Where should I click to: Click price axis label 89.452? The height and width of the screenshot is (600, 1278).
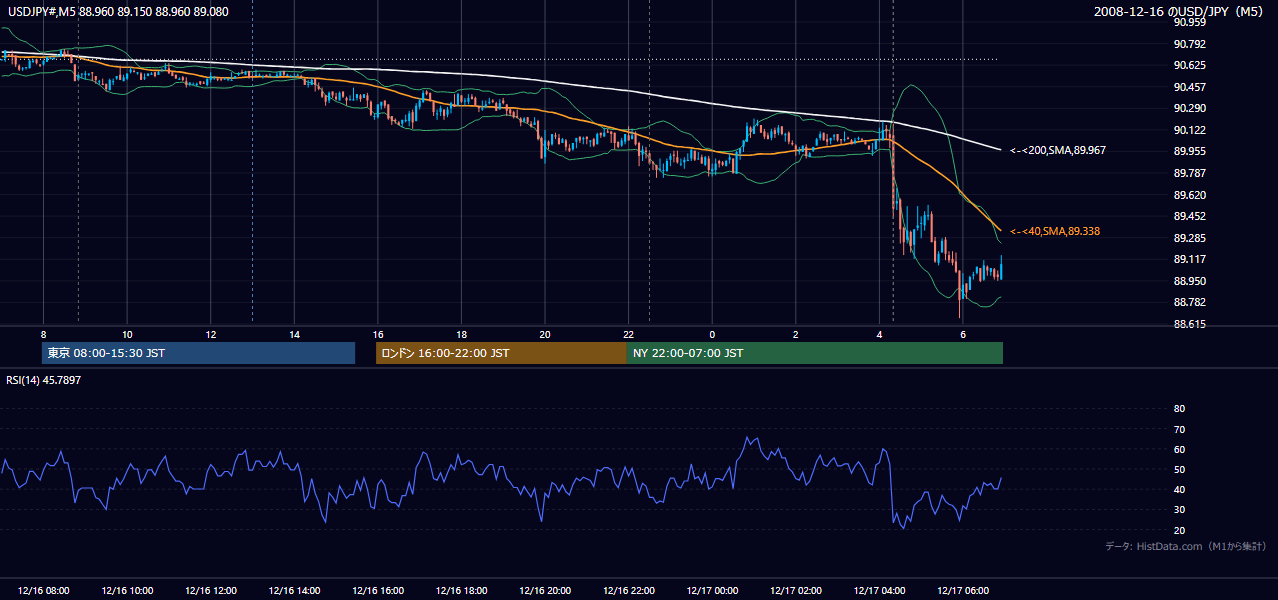[1189, 216]
